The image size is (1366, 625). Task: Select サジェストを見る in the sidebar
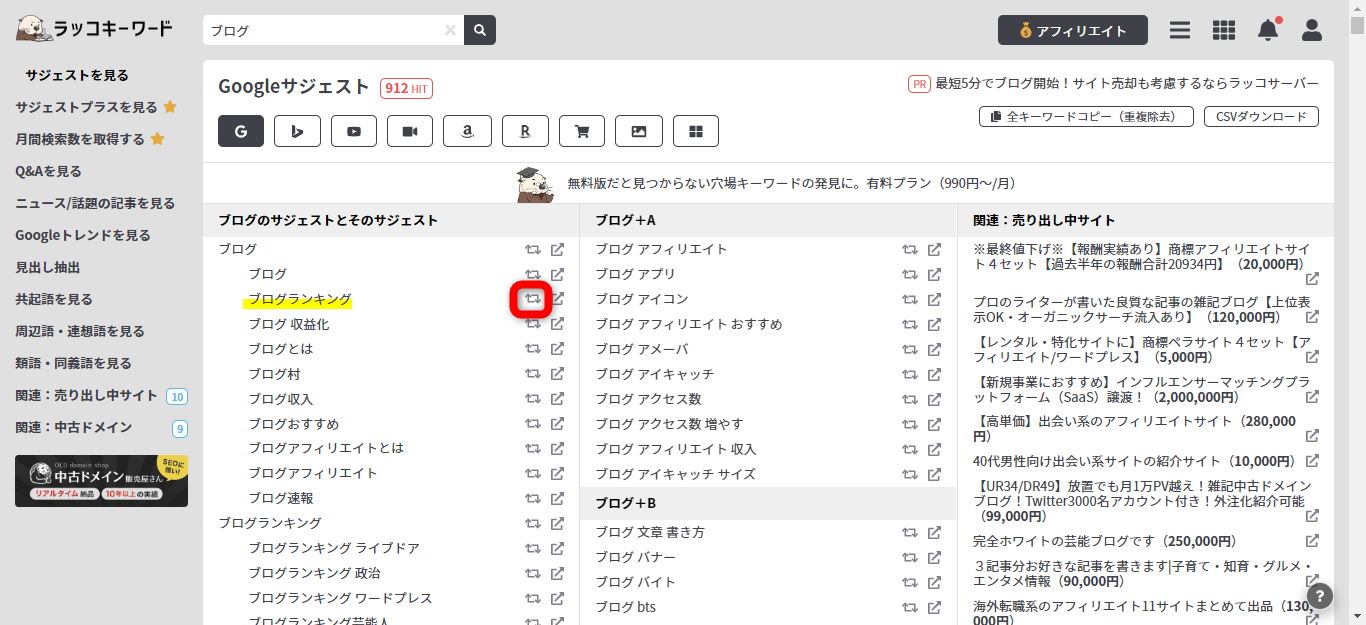coord(77,75)
